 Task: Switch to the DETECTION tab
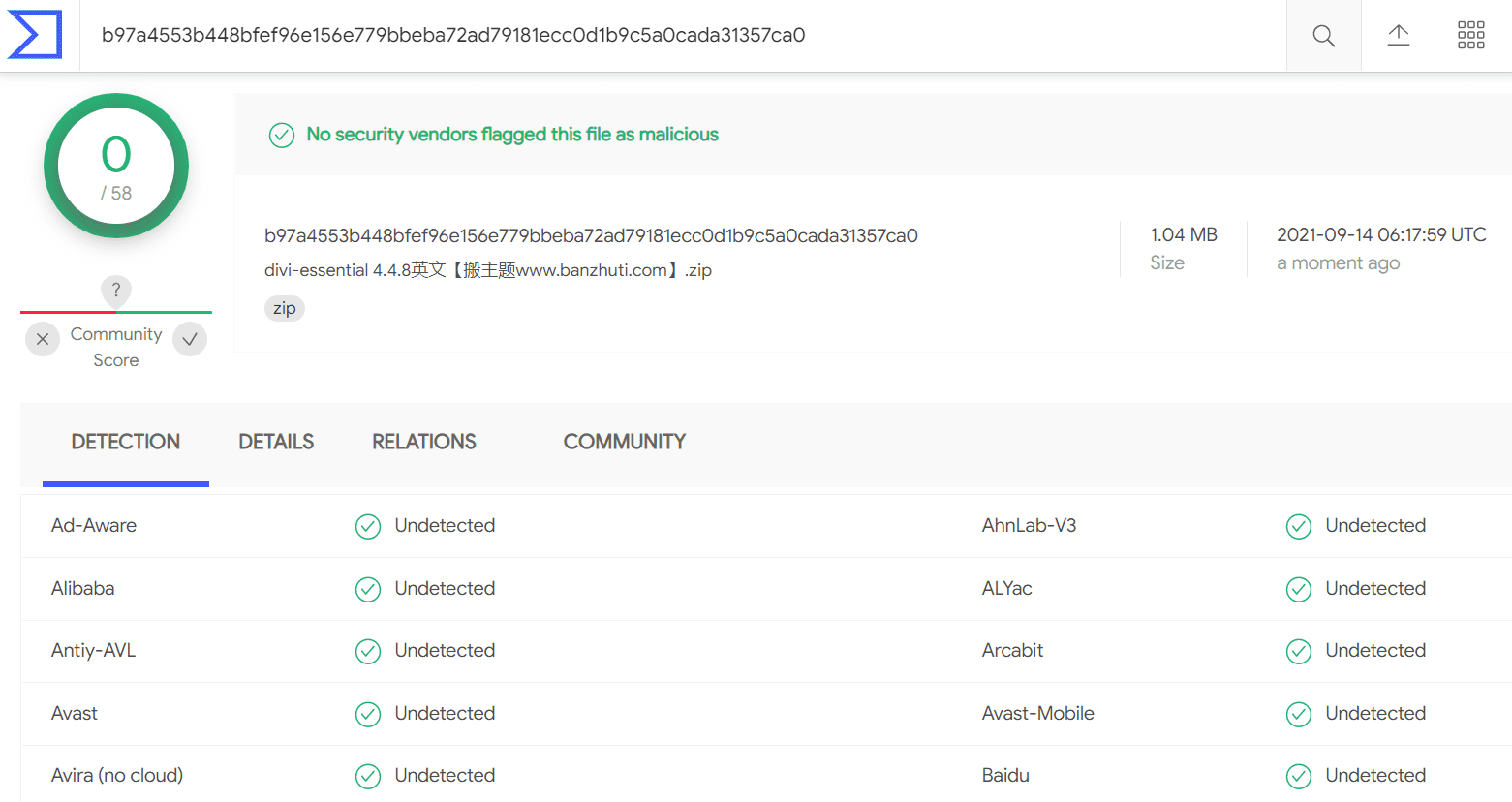click(126, 442)
